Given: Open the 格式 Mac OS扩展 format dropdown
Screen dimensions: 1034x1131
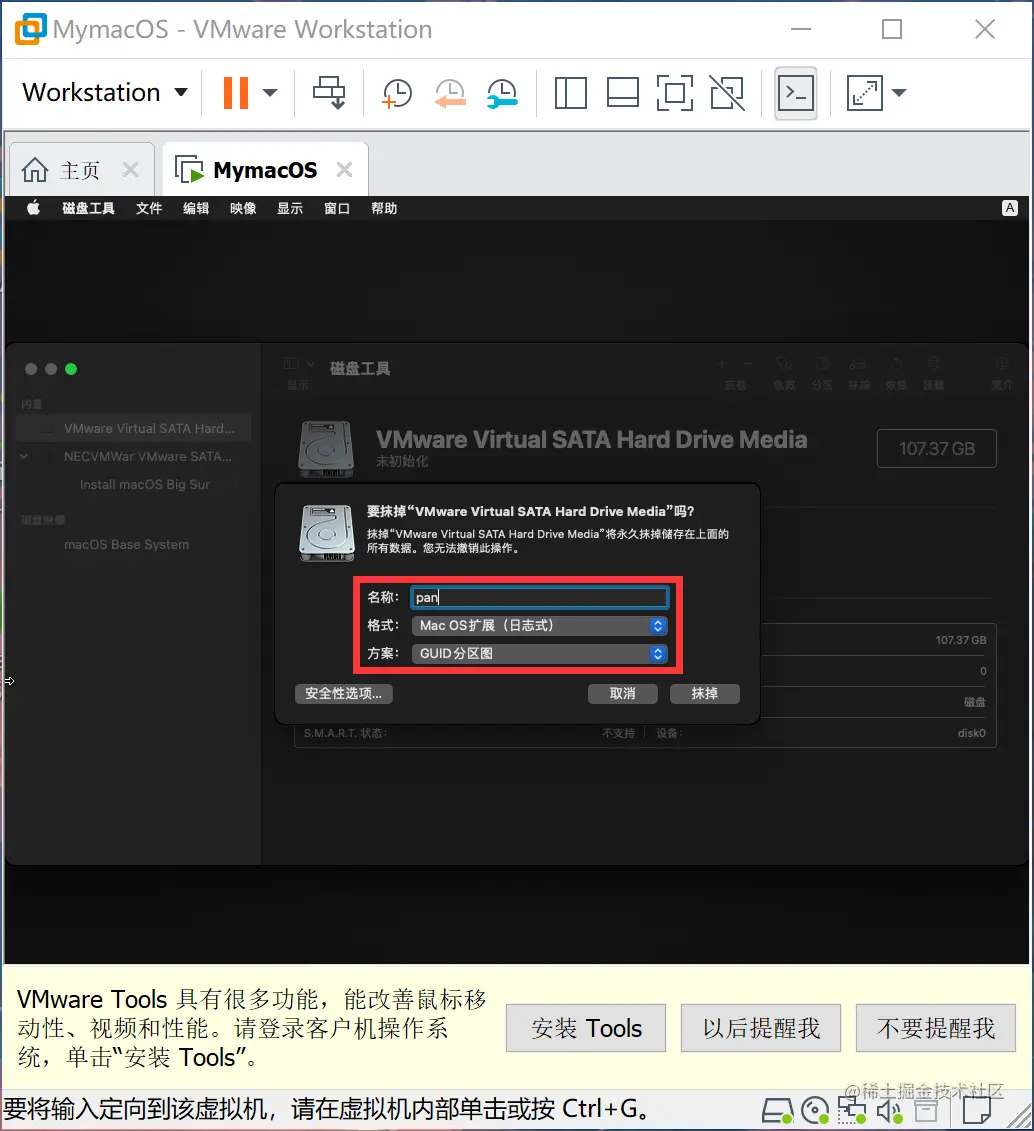Looking at the screenshot, I should coord(539,625).
